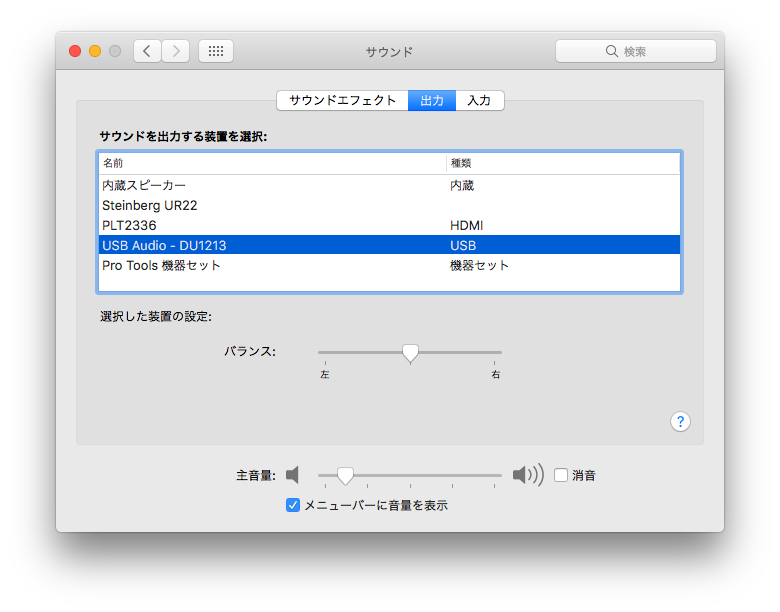Click the 機器セット type cell

click(480, 265)
